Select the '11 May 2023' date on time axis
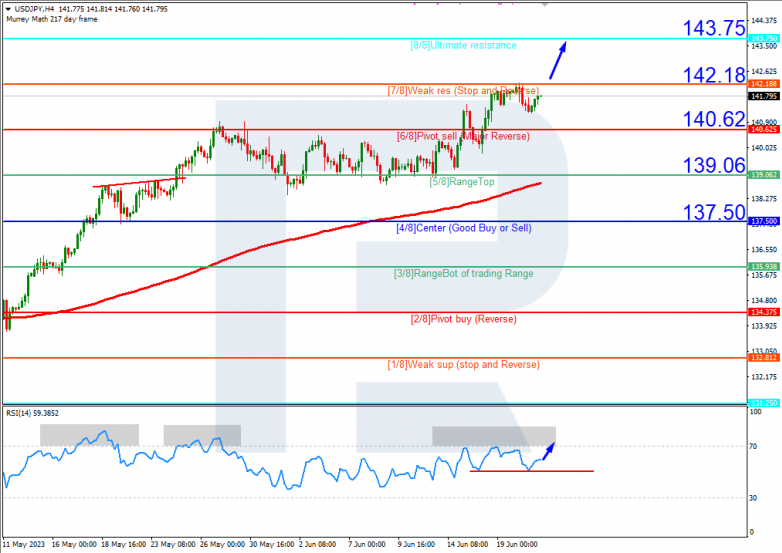This screenshot has width=782, height=553. 24,544
